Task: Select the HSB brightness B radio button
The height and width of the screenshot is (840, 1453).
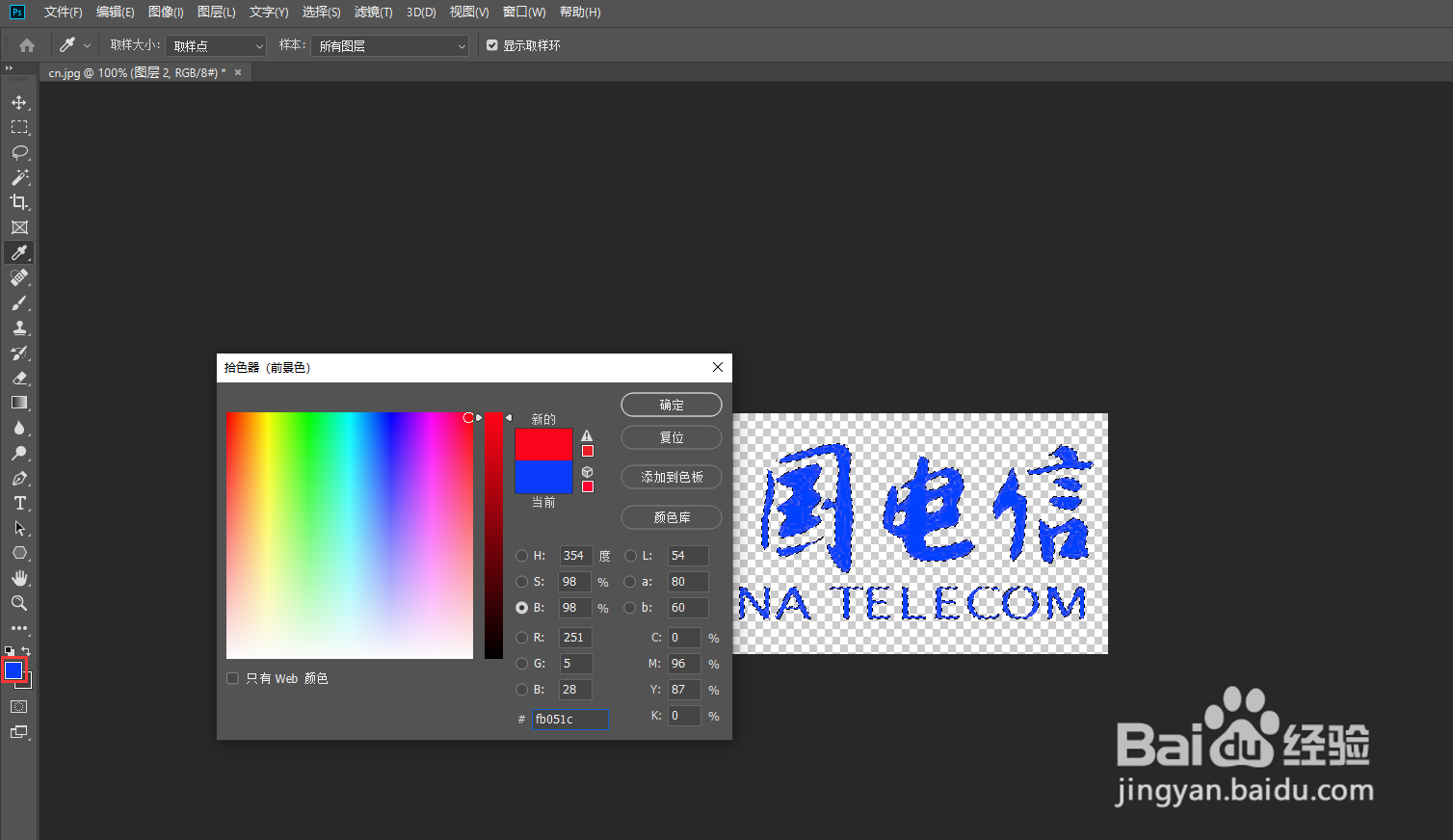Action: 521,608
